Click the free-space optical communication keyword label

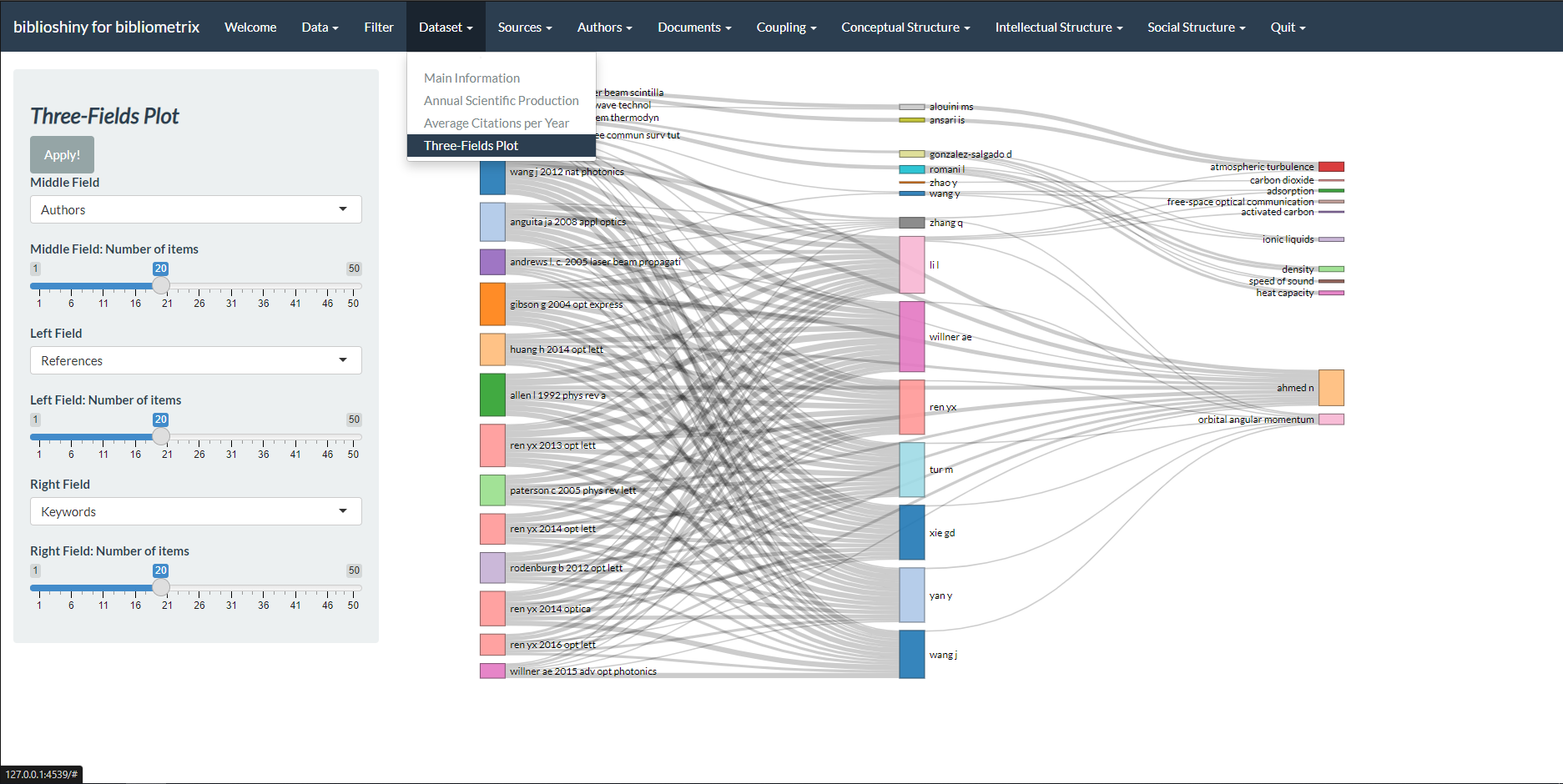1240,202
